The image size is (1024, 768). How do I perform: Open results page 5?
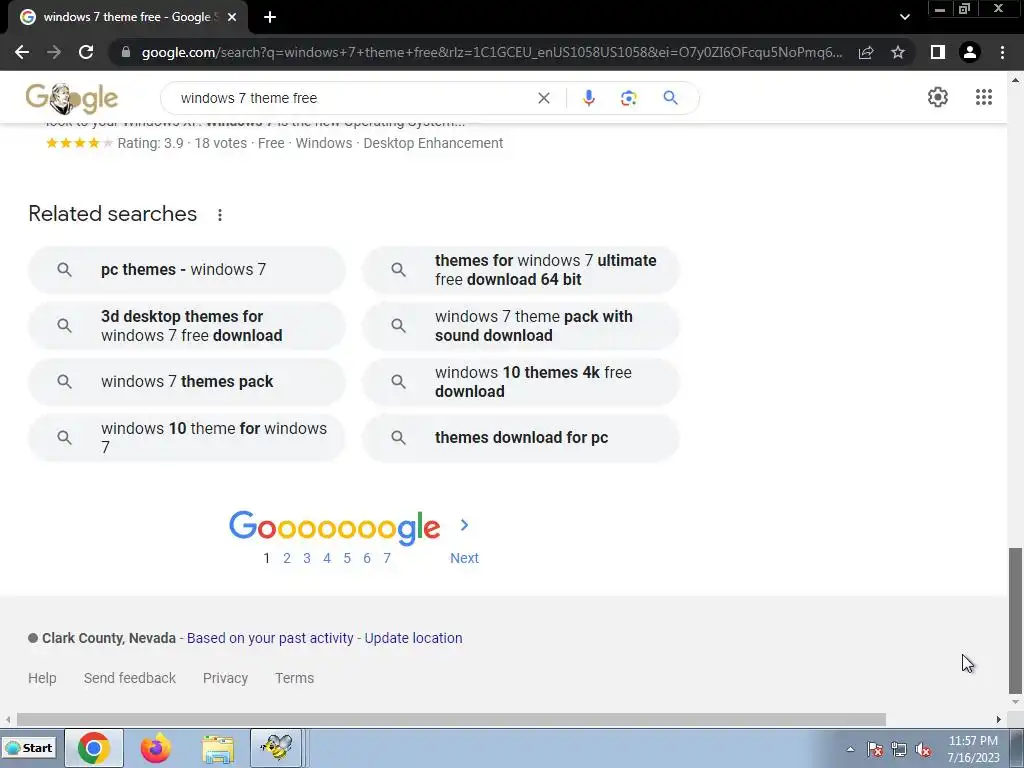pos(347,558)
